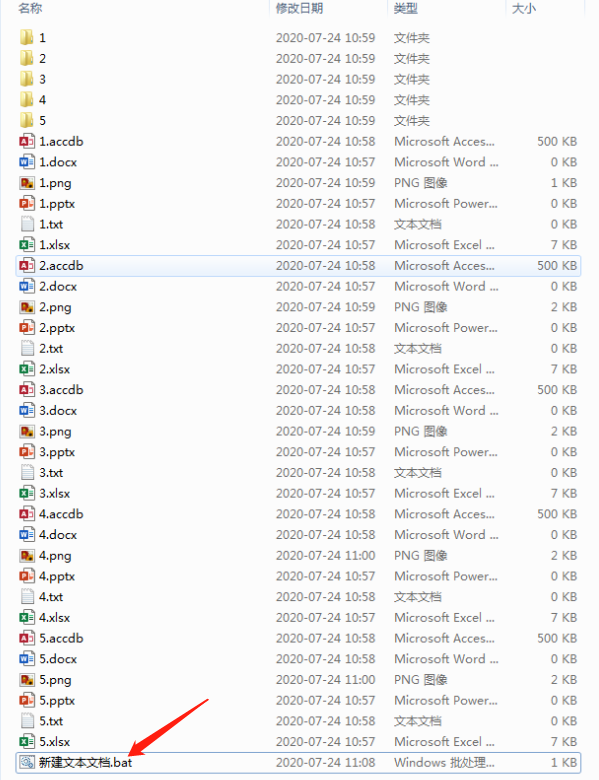The width and height of the screenshot is (599, 780).
Task: Click the date of 新建文本文档.bat row
Action: pos(325,763)
